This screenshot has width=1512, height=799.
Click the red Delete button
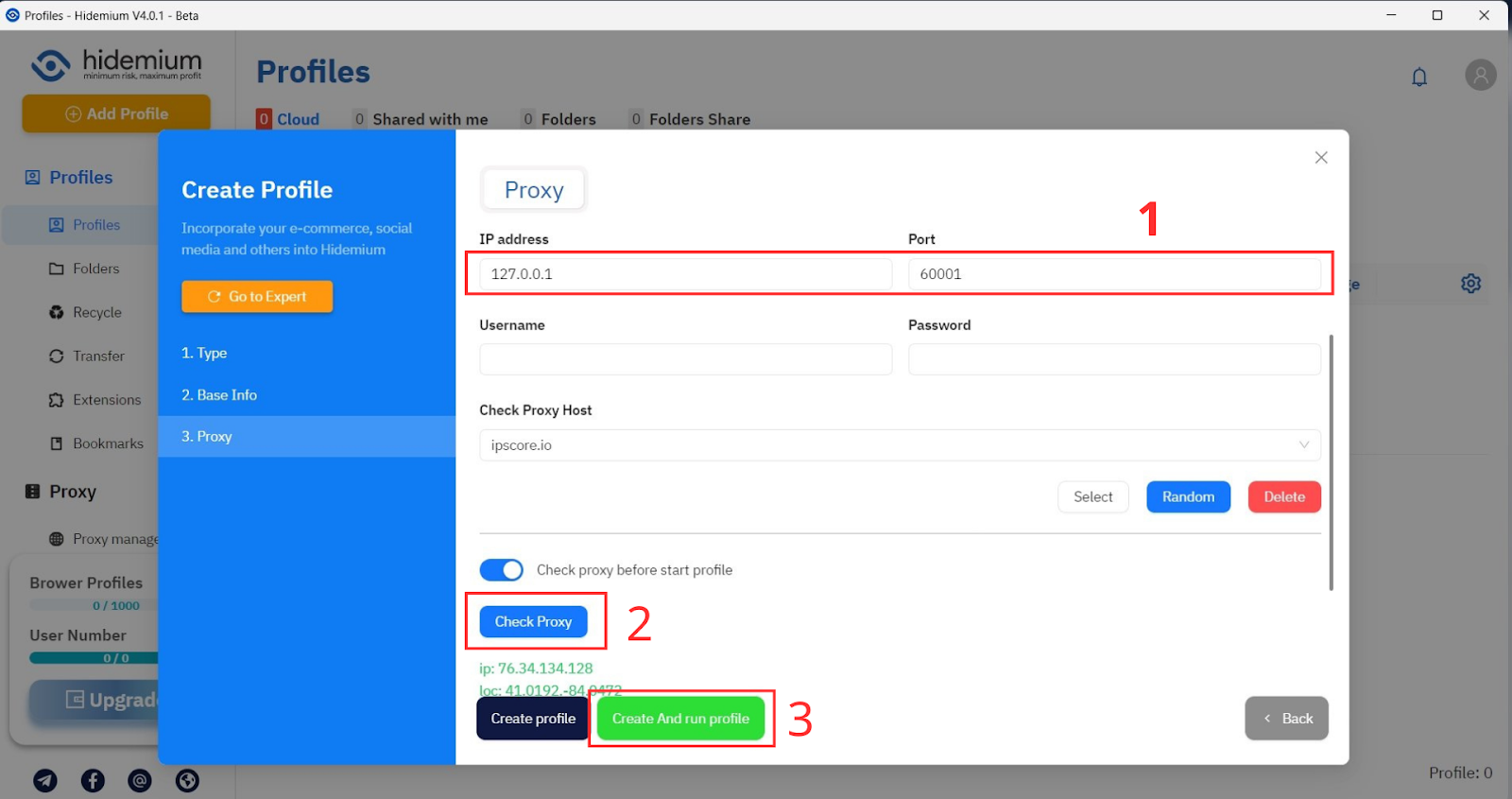point(1284,497)
